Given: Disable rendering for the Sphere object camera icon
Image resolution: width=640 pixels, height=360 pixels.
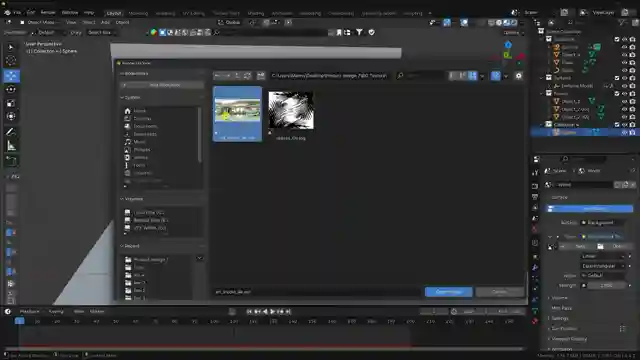Looking at the screenshot, I should 632,132.
